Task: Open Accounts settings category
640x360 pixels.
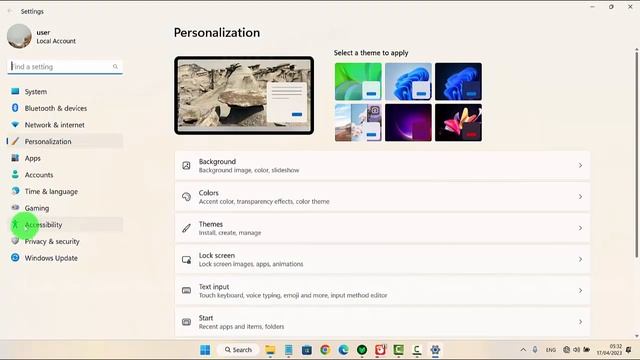Action: pyautogui.click(x=65, y=175)
